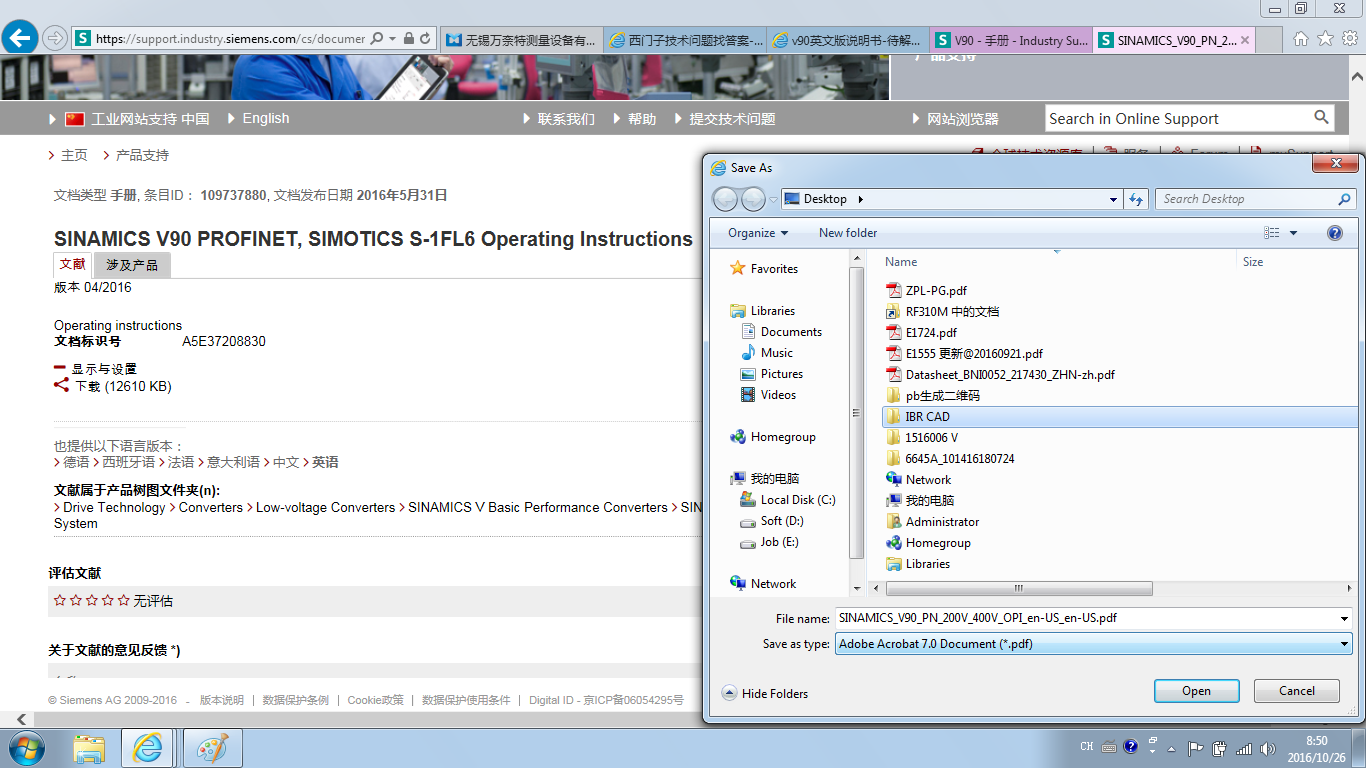This screenshot has width=1366, height=768.
Task: Expand the Desktop location path dropdown
Action: click(1113, 199)
